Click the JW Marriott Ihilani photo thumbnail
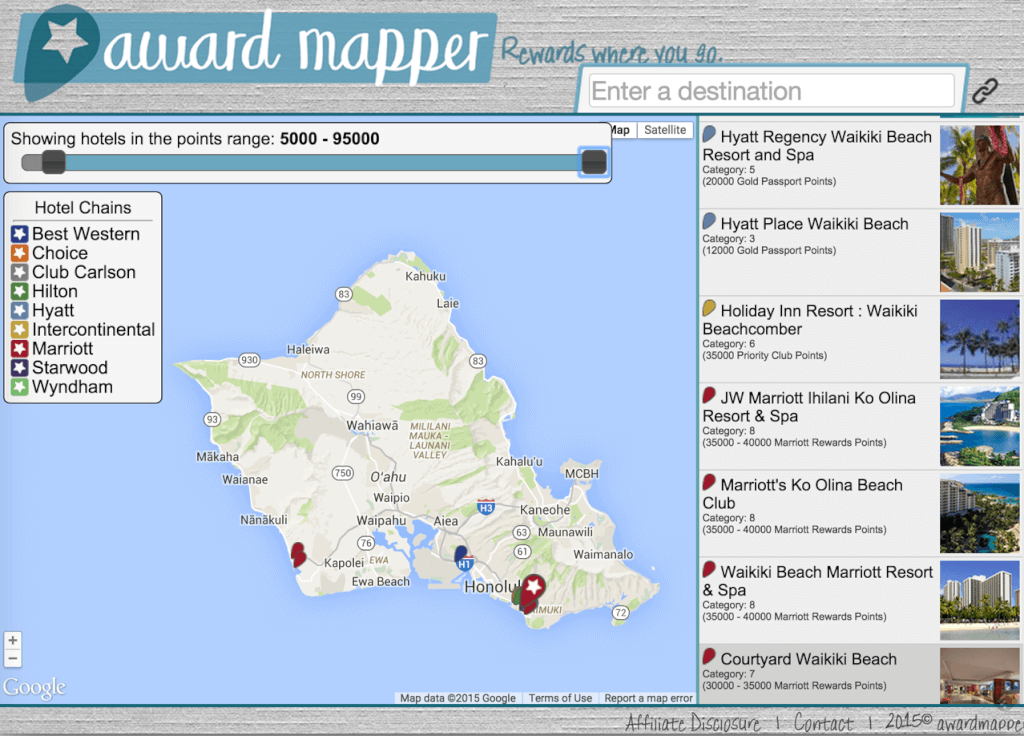Viewport: 1024px width, 736px height. click(979, 426)
